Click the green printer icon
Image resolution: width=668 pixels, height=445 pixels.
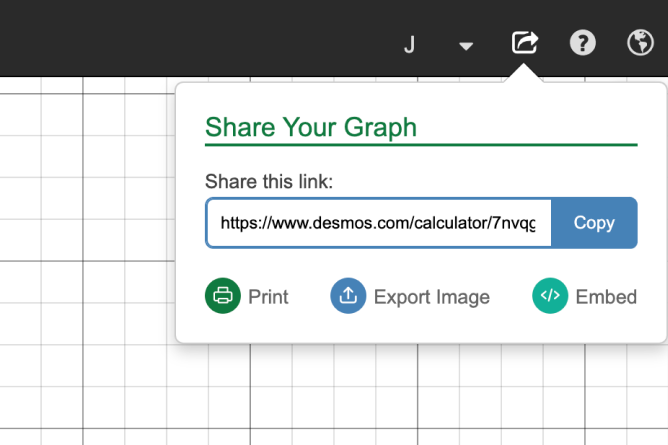click(222, 296)
